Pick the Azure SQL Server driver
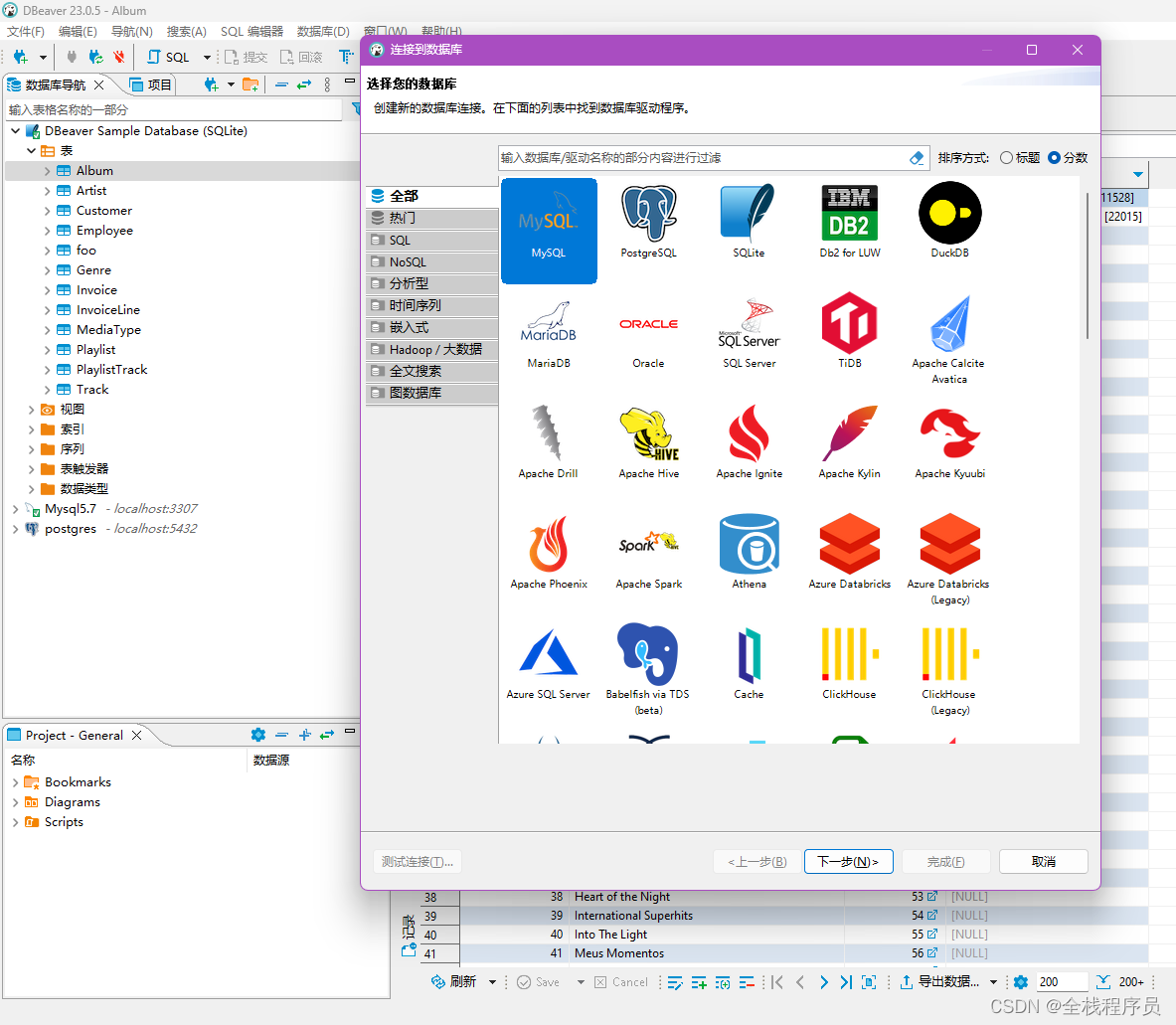 click(x=549, y=663)
